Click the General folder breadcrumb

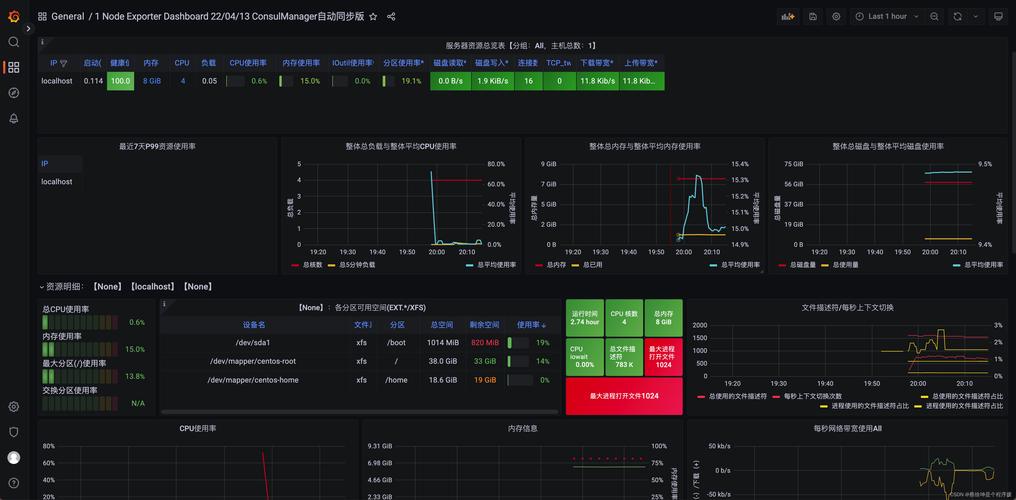pos(67,17)
